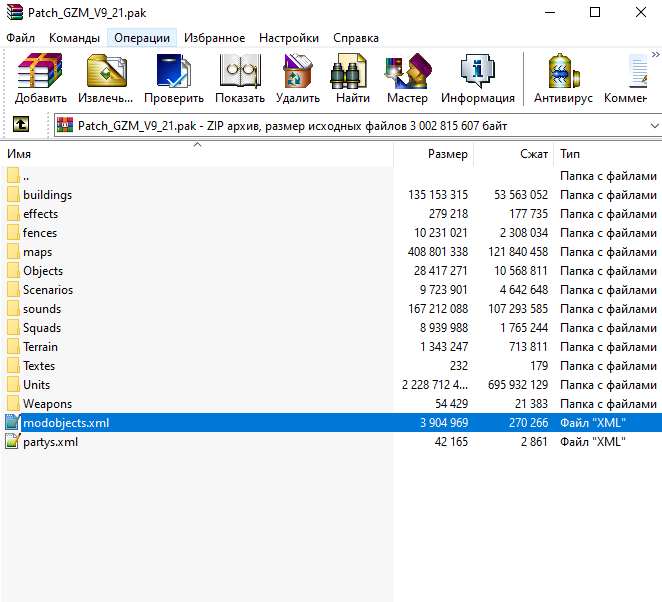The width and height of the screenshot is (662, 602).
Task: Select the Scenarios folder icon
Action: 13,290
